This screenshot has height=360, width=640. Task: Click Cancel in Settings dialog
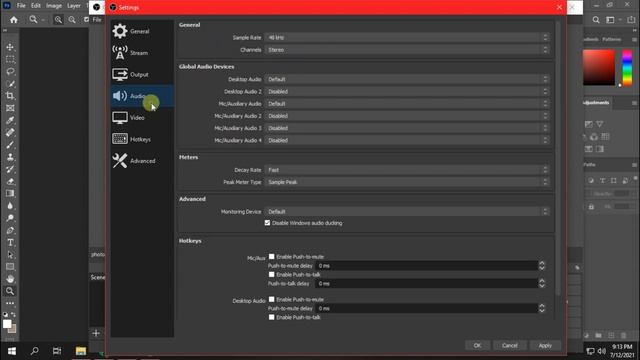(509, 345)
